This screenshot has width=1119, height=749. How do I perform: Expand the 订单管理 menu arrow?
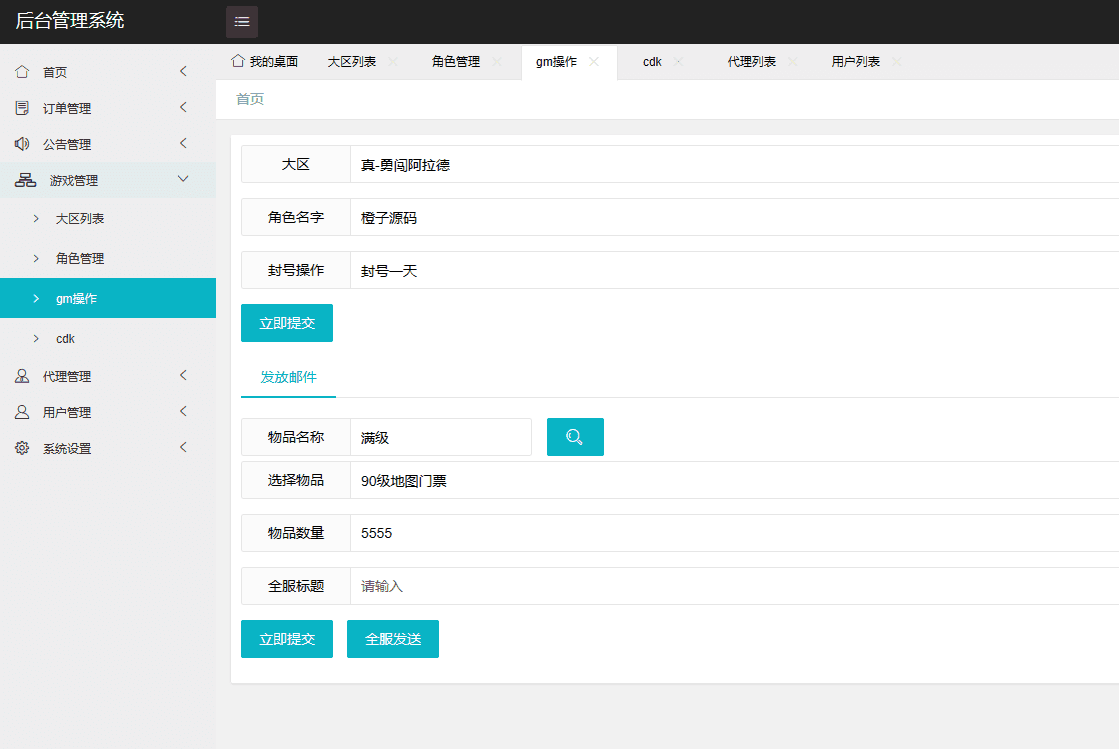click(x=183, y=107)
